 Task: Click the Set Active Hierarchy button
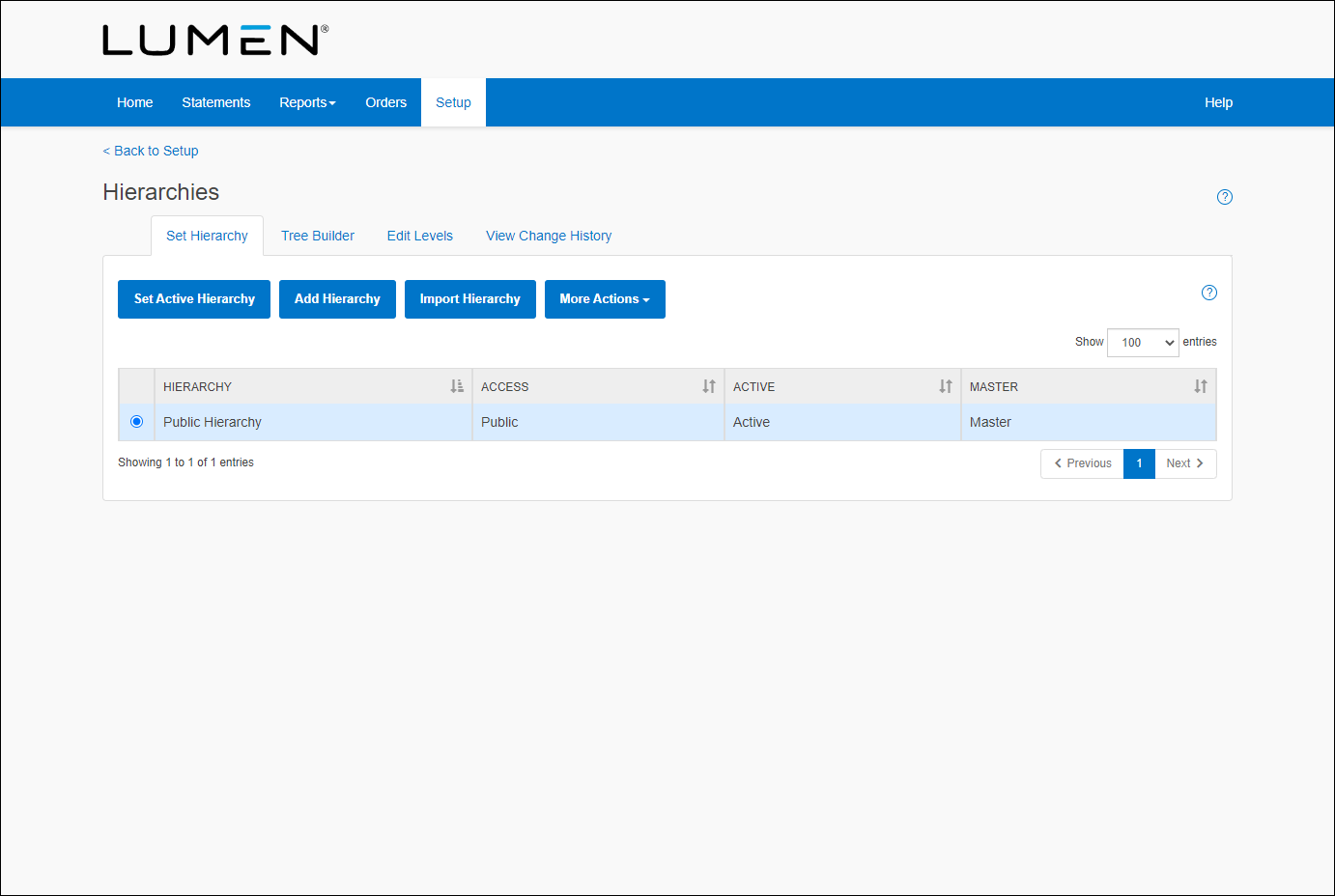(194, 299)
